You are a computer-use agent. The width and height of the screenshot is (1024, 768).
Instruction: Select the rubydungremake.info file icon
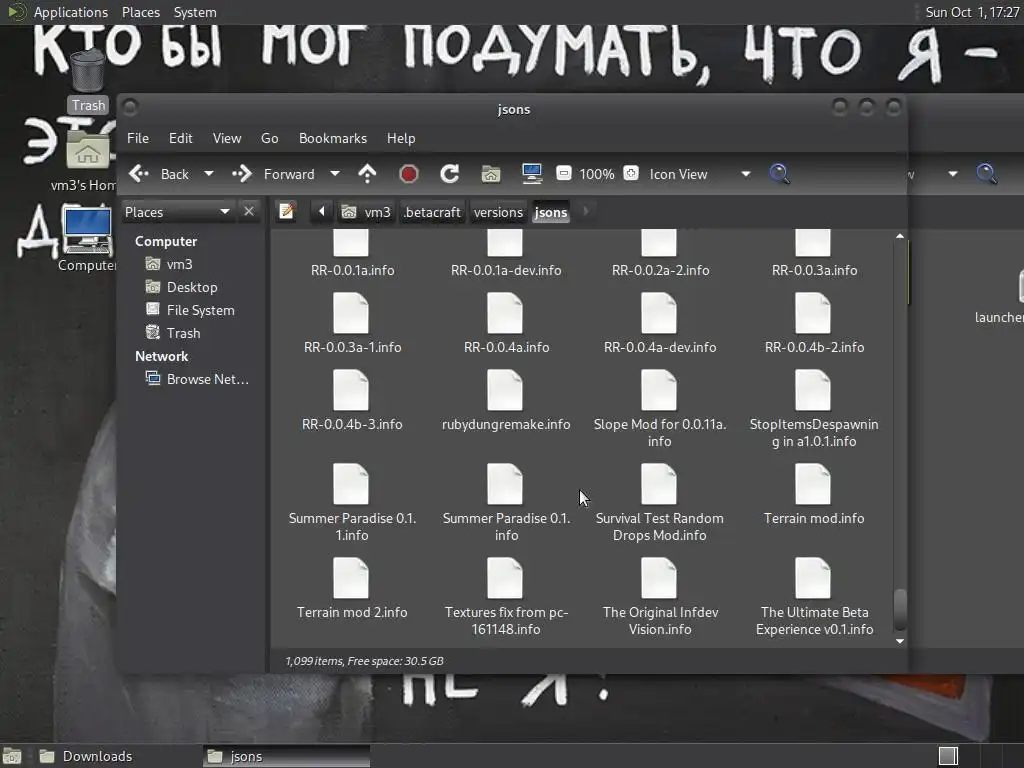tap(505, 390)
